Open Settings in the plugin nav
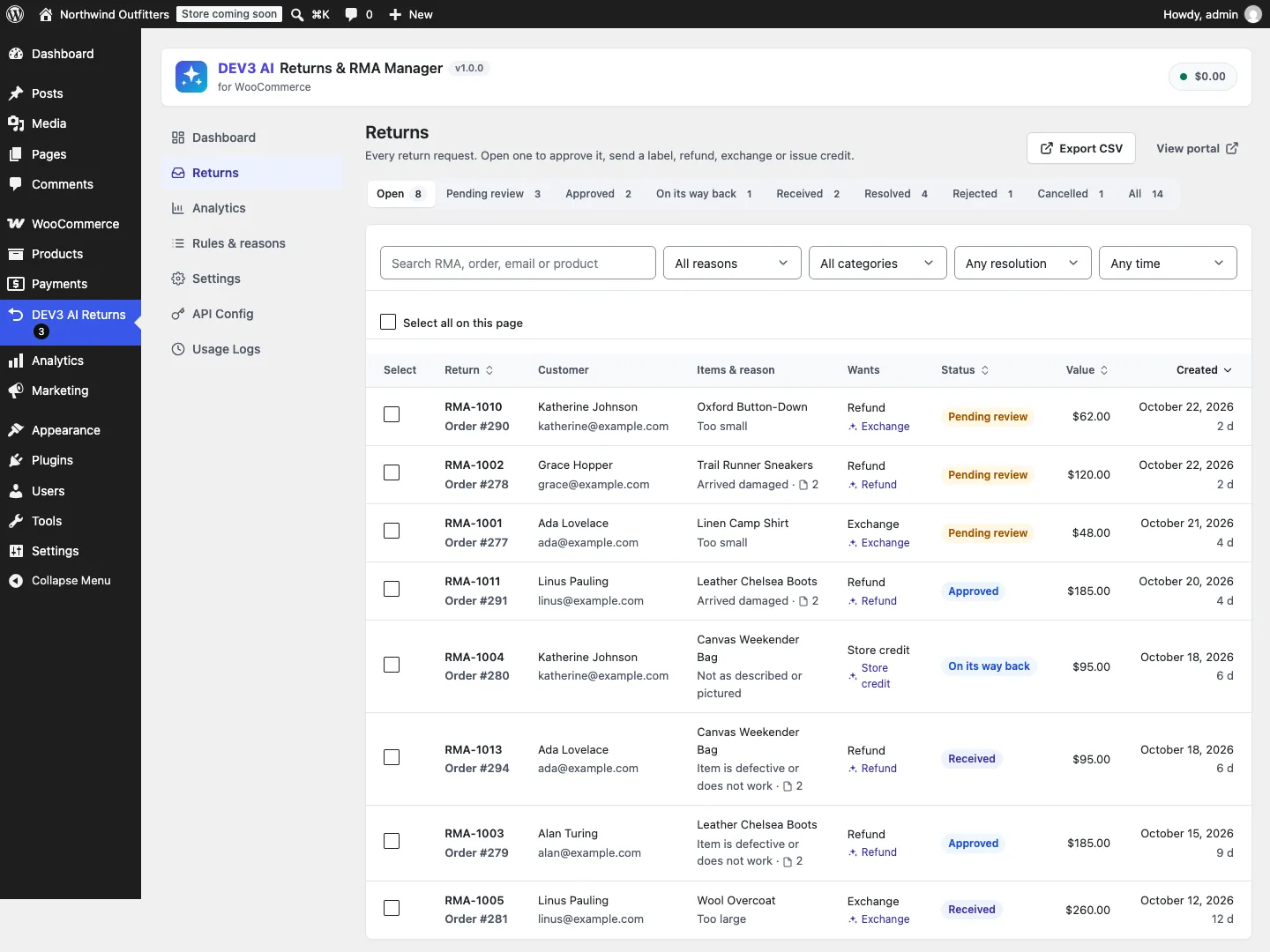This screenshot has height=952, width=1270. coord(252,279)
